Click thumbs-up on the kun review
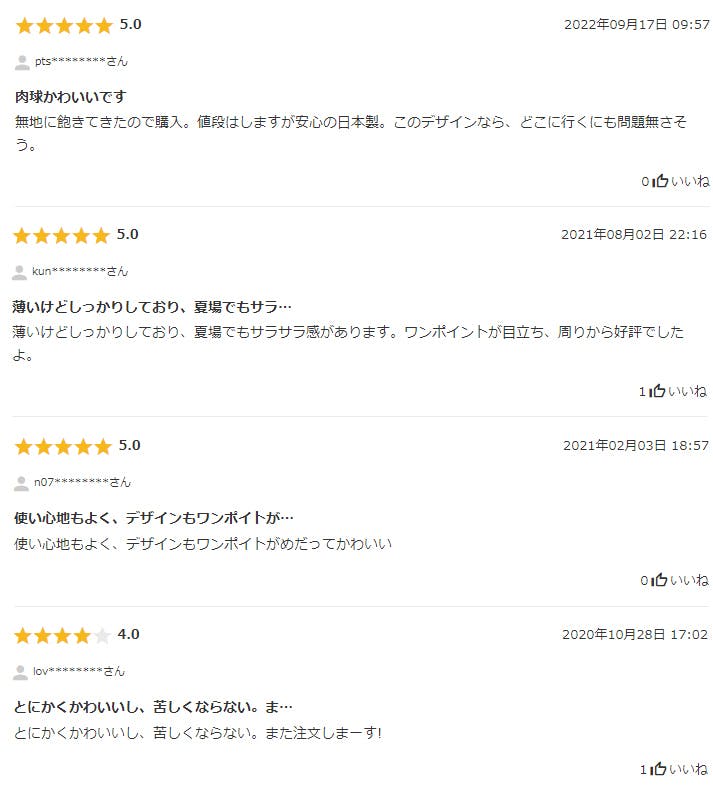Image resolution: width=713 pixels, height=788 pixels. tap(658, 391)
